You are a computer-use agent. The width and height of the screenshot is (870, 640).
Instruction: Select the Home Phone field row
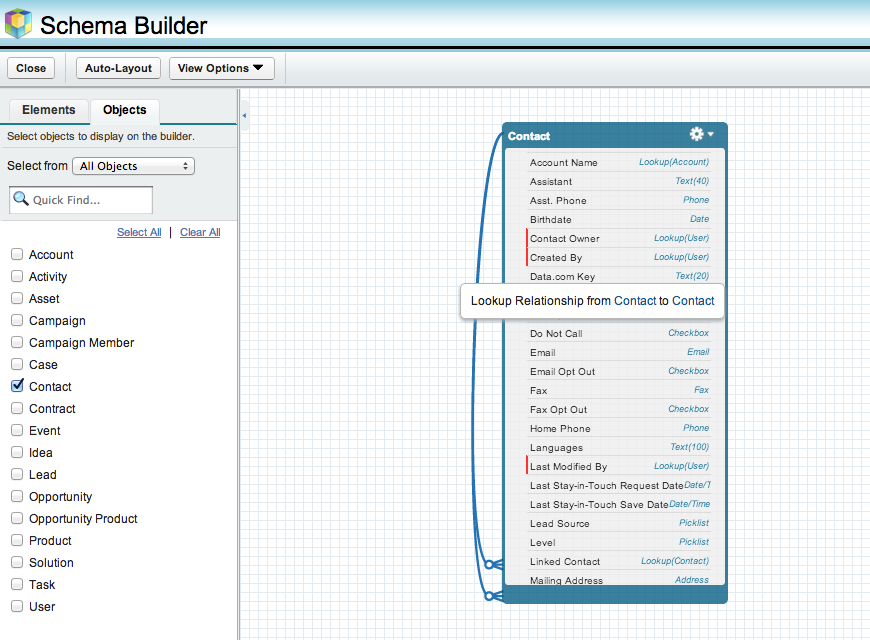[x=618, y=428]
